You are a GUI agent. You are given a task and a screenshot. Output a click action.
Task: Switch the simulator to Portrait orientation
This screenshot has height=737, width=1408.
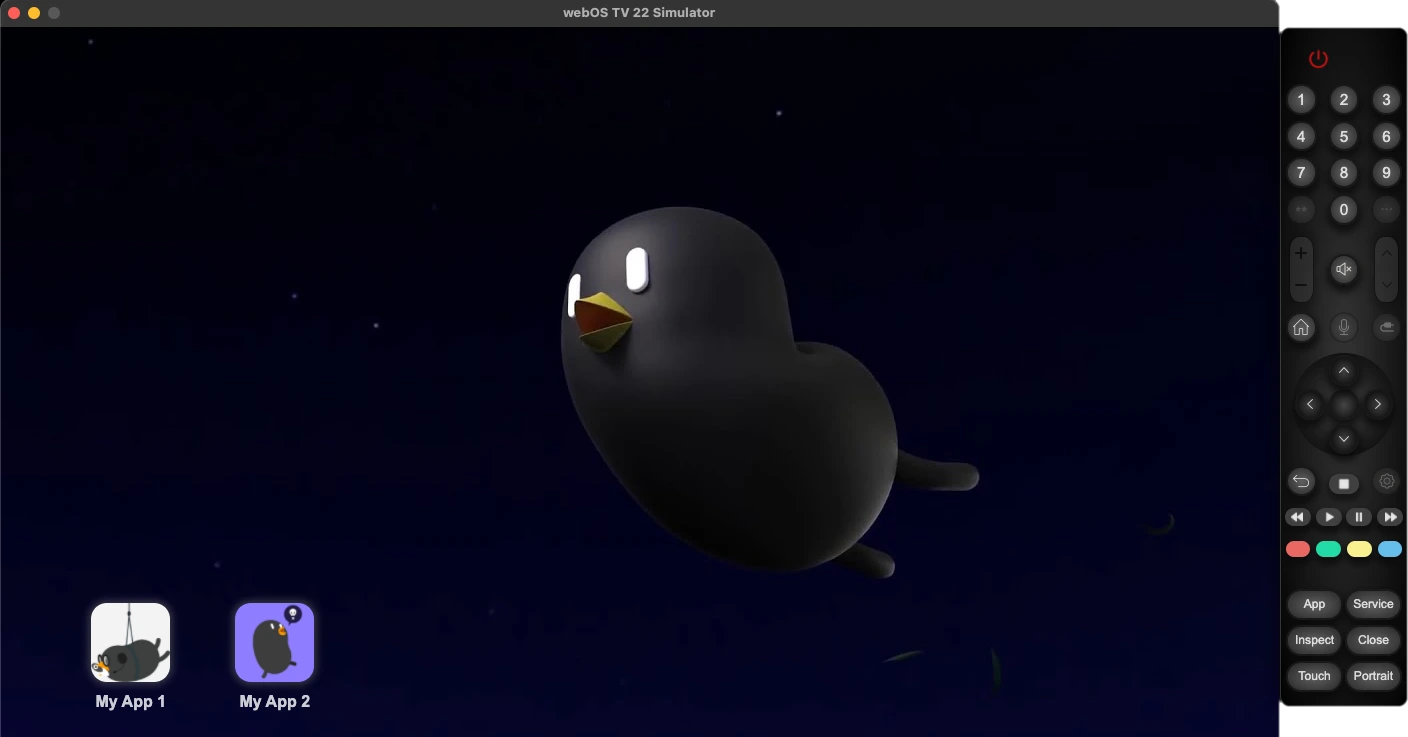tap(1373, 676)
